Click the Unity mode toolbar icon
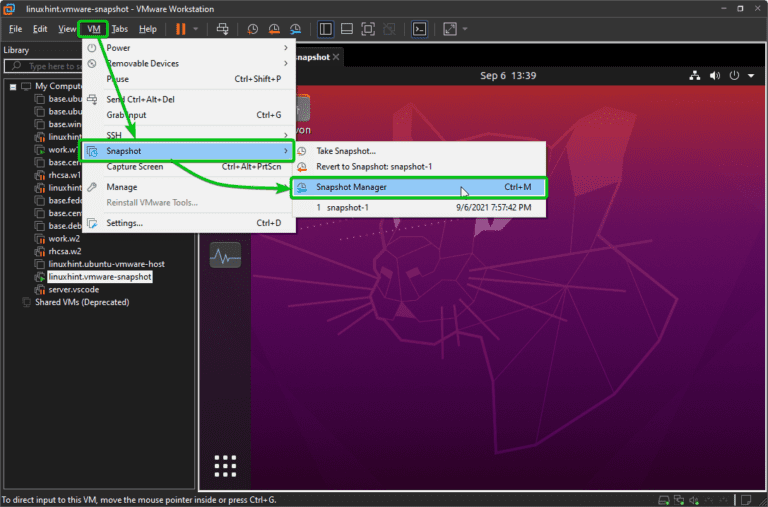The height and width of the screenshot is (507, 768). point(389,29)
